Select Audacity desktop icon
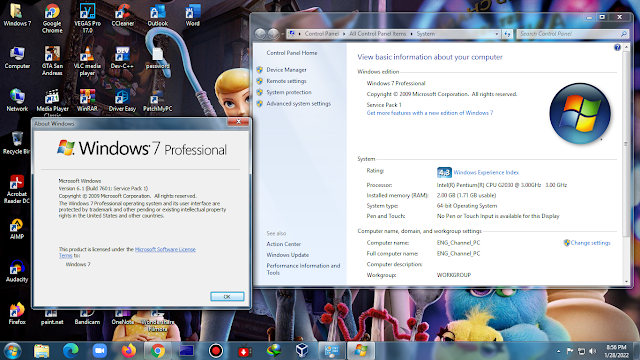Image resolution: width=640 pixels, height=360 pixels. pyautogui.click(x=17, y=271)
